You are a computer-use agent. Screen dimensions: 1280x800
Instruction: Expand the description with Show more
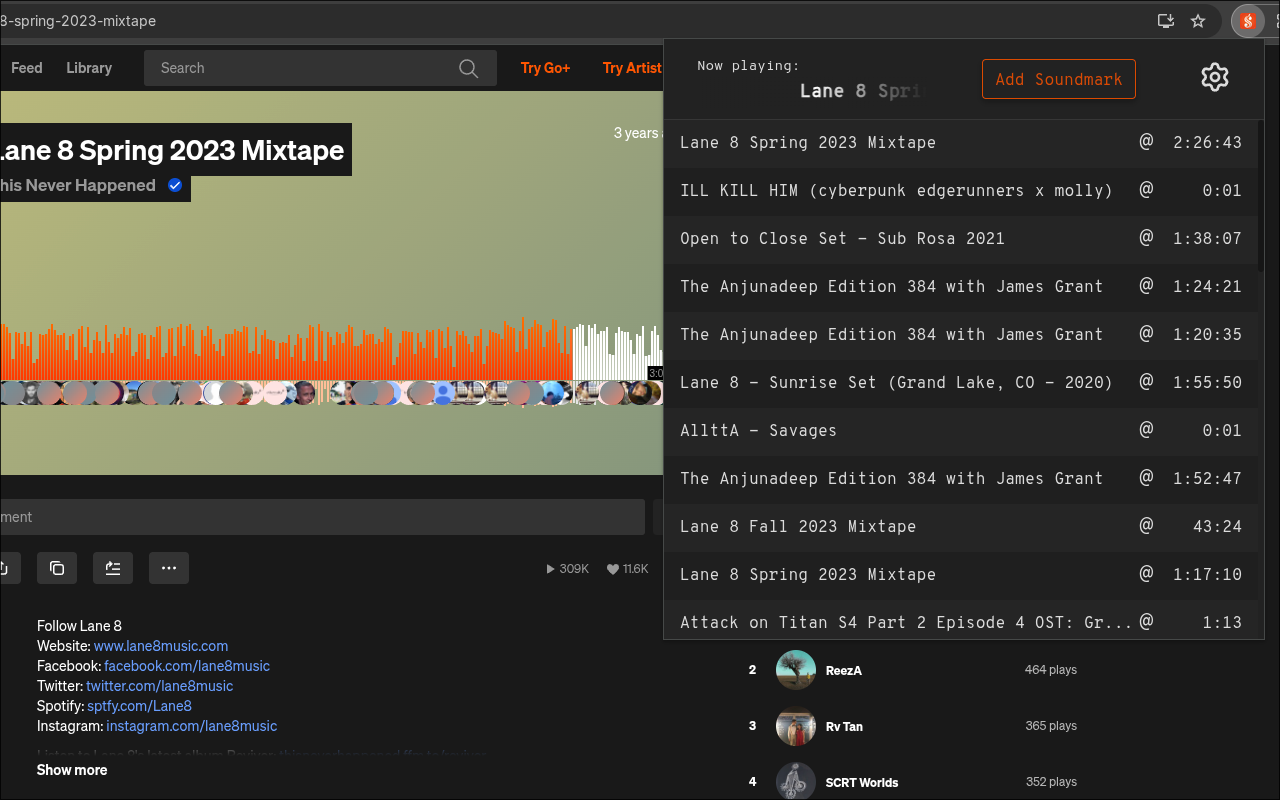(72, 770)
